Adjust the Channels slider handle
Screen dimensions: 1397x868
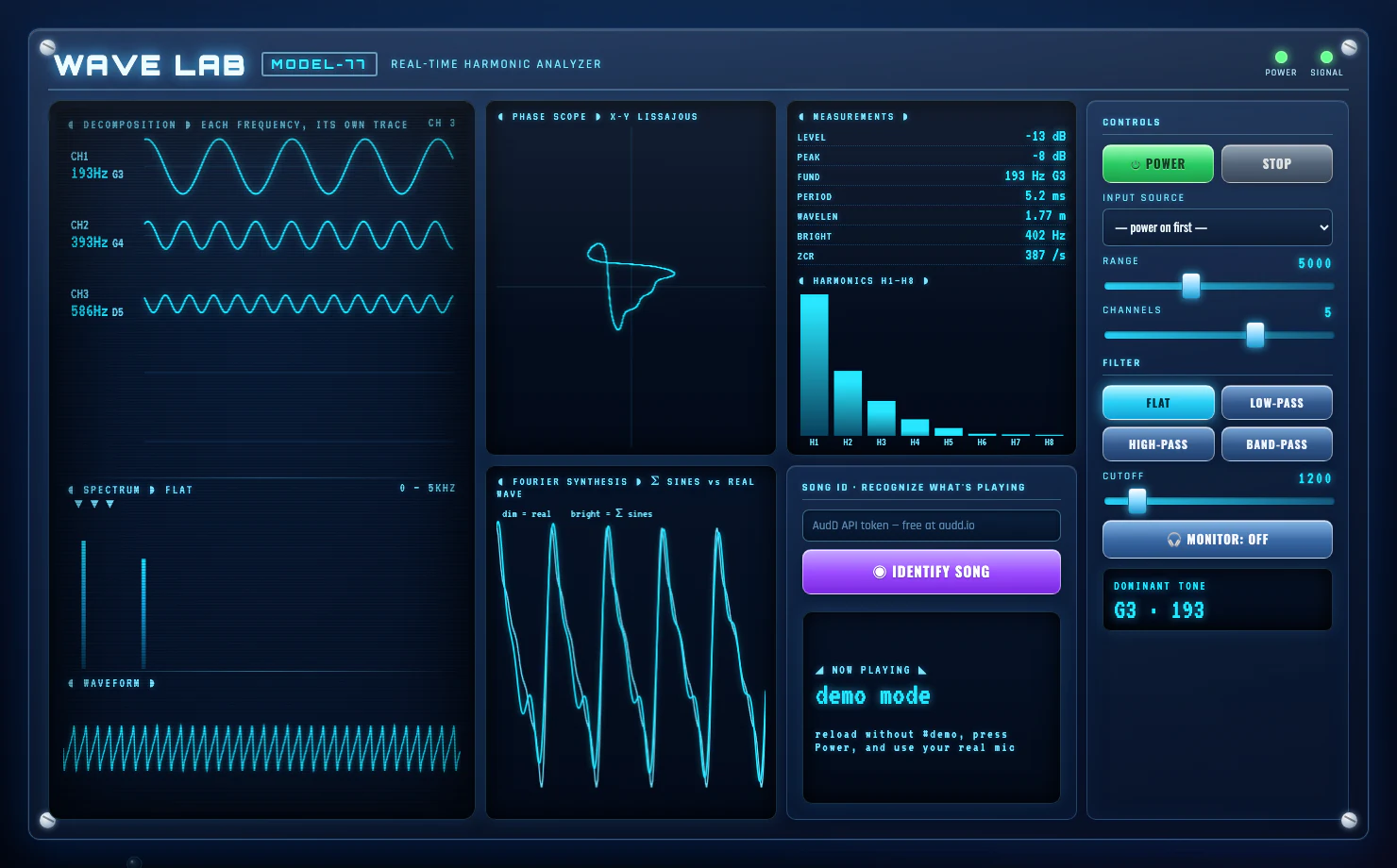click(x=1255, y=335)
